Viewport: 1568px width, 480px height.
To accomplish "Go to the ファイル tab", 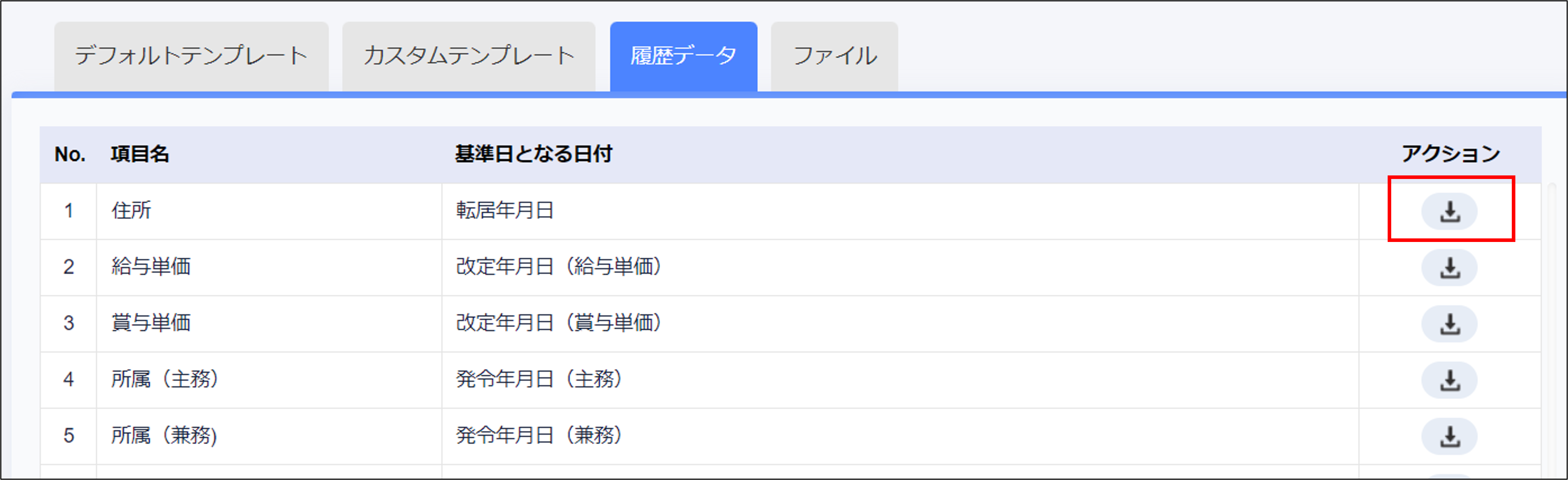I will [x=835, y=56].
